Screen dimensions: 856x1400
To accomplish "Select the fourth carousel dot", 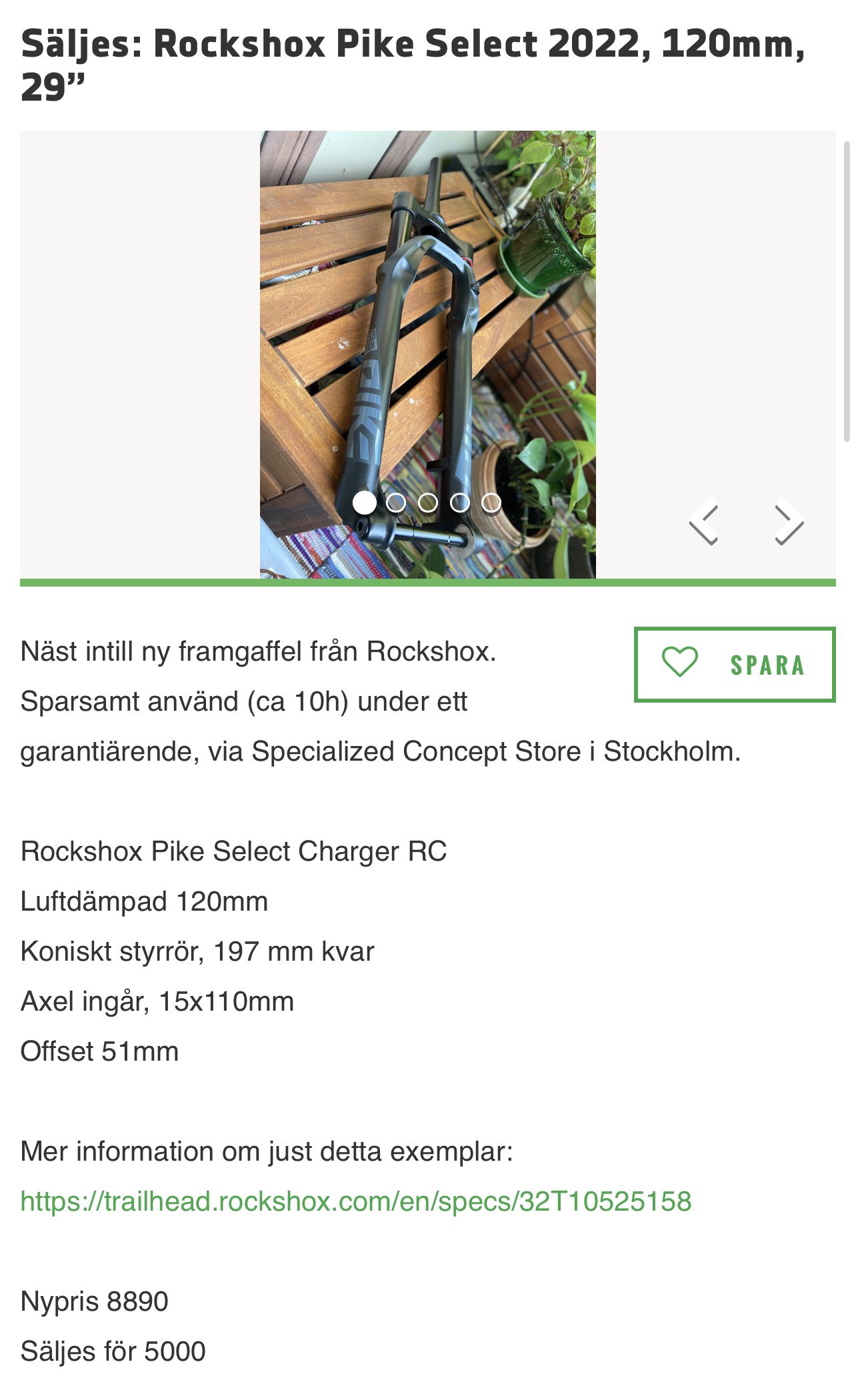I will (460, 503).
